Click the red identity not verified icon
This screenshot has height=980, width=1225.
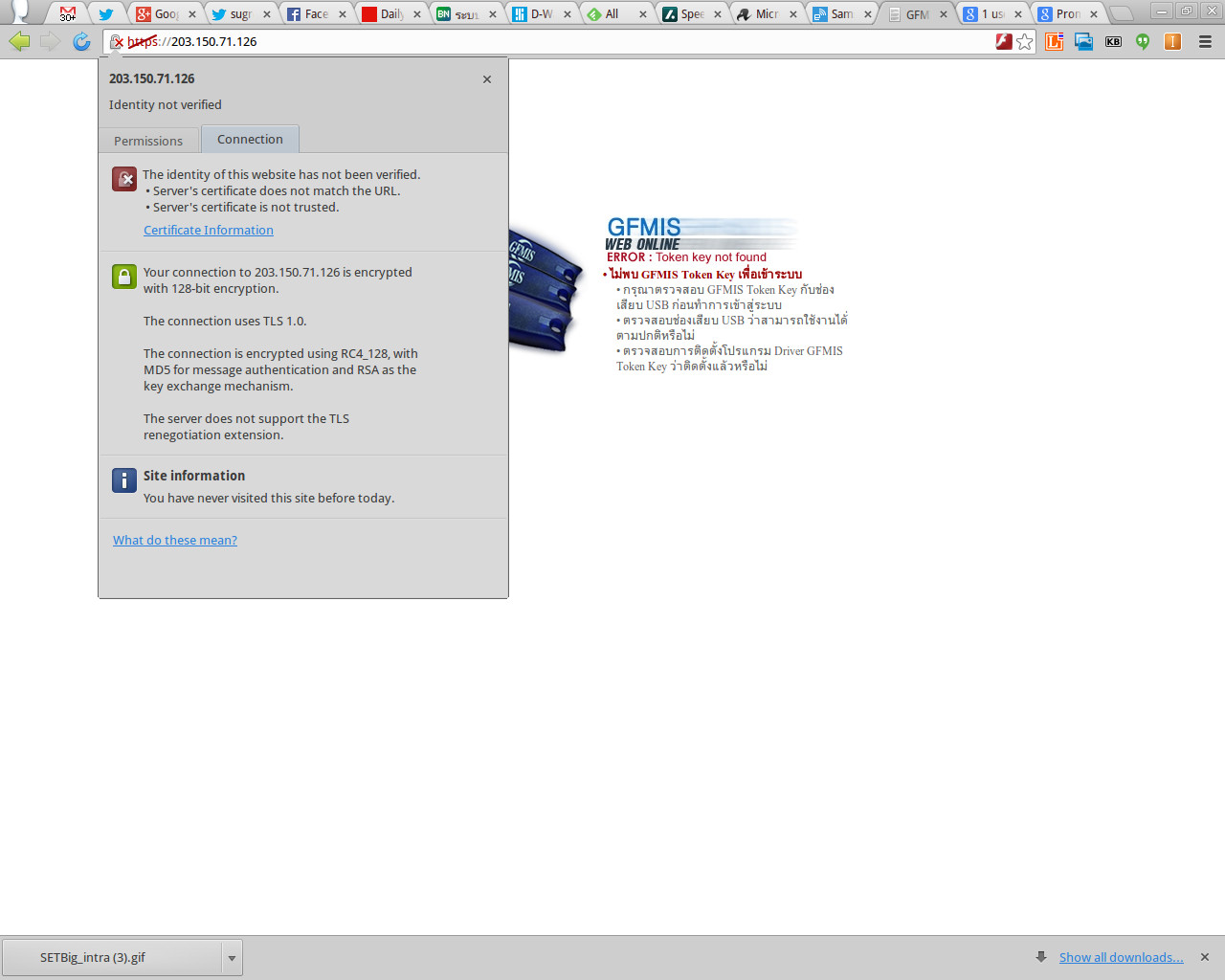pos(124,179)
